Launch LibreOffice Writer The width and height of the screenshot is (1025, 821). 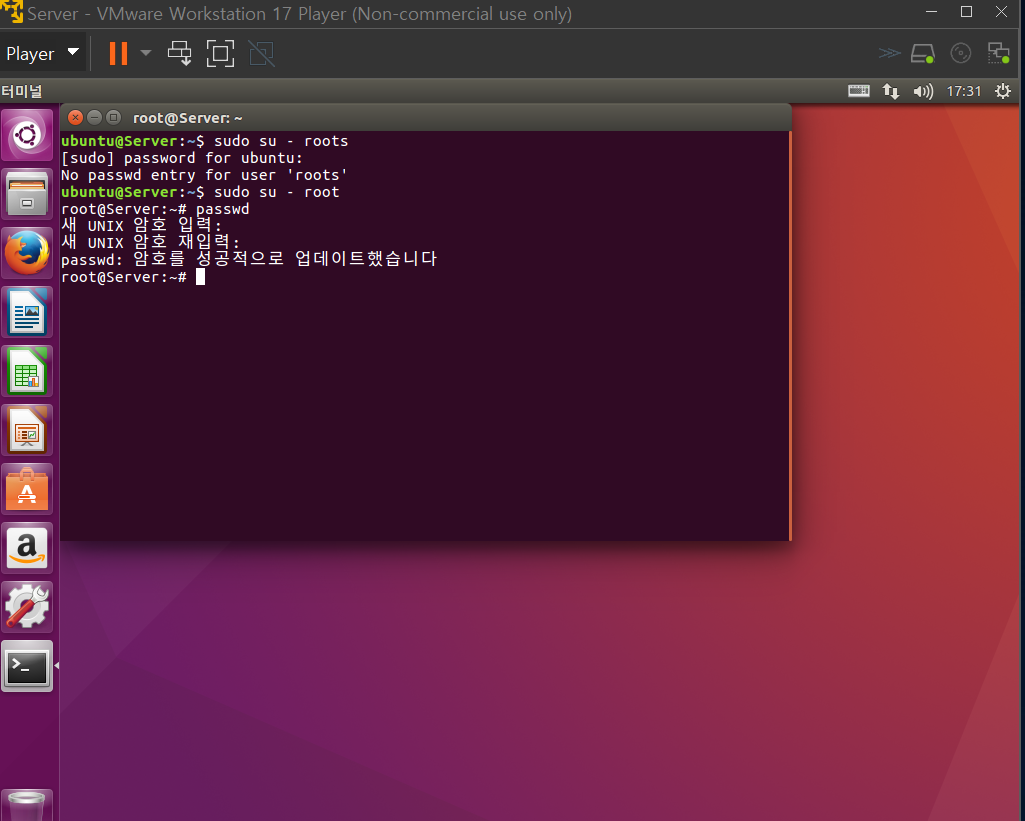click(27, 312)
